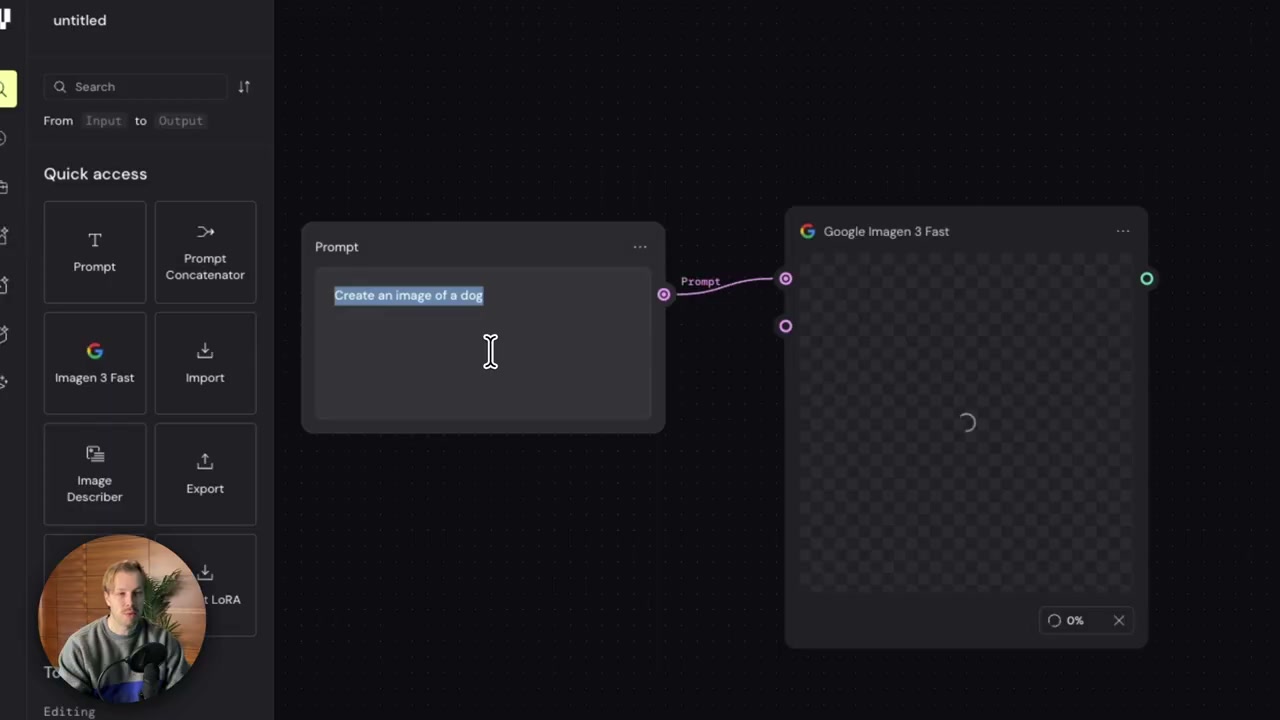The width and height of the screenshot is (1280, 720).
Task: Cancel the generation with the X button
Action: [1119, 621]
